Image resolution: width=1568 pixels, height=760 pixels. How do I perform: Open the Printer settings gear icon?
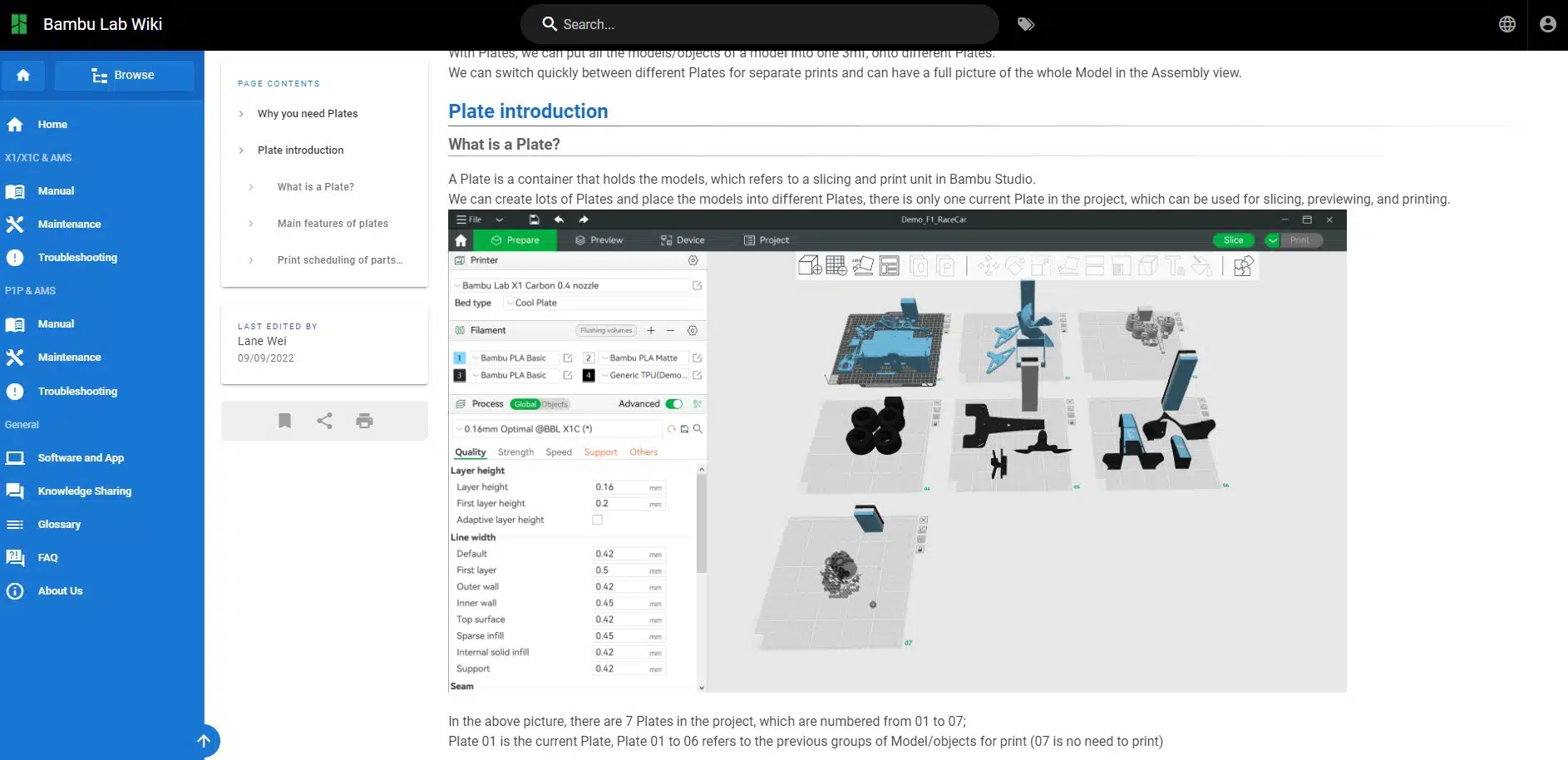click(693, 260)
